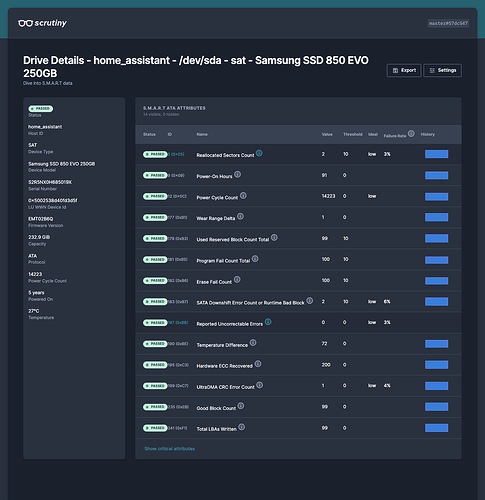
Task: Click the master#57dc547 version badge
Action: tap(448, 23)
